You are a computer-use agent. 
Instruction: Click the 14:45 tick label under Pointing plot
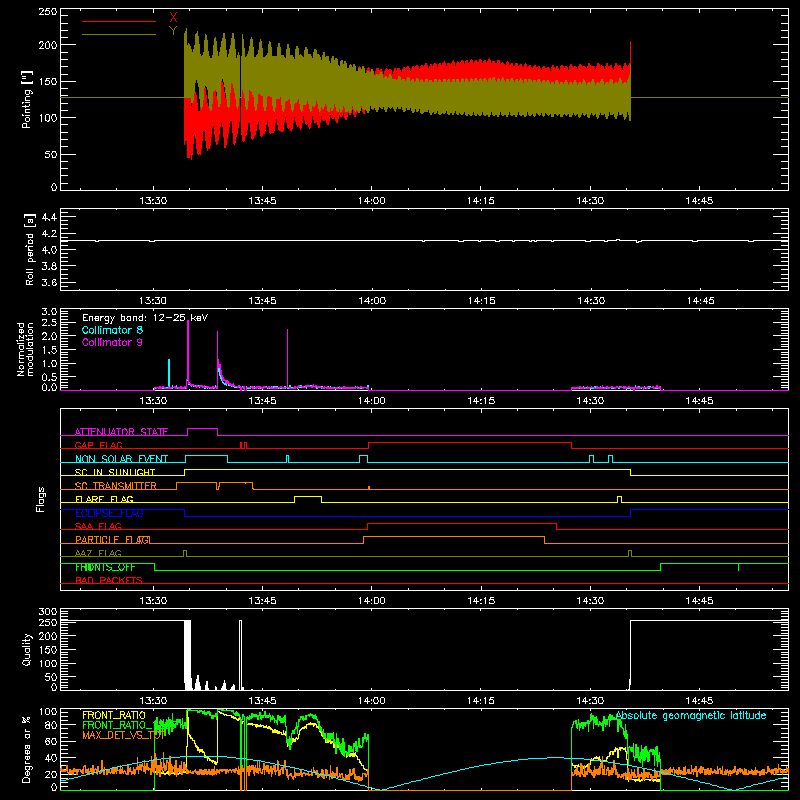[699, 201]
